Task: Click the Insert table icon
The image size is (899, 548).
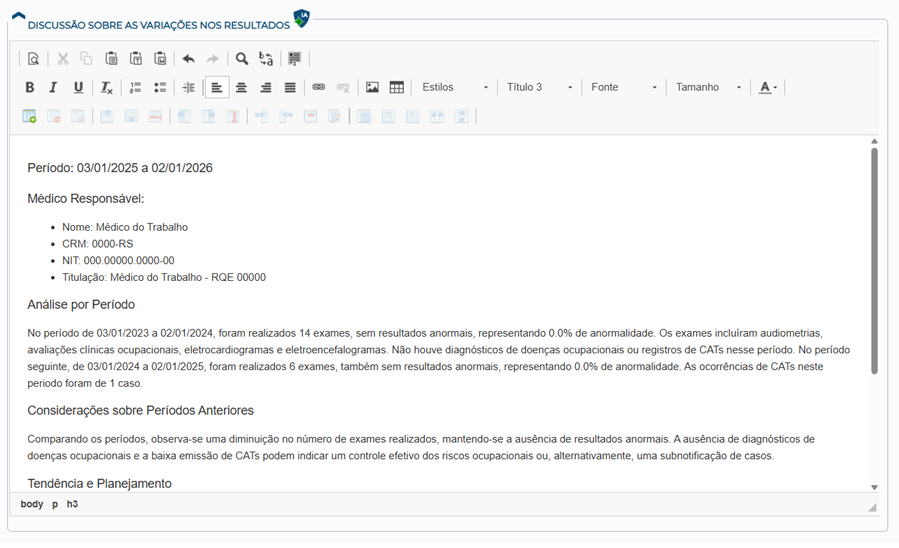Action: [397, 88]
